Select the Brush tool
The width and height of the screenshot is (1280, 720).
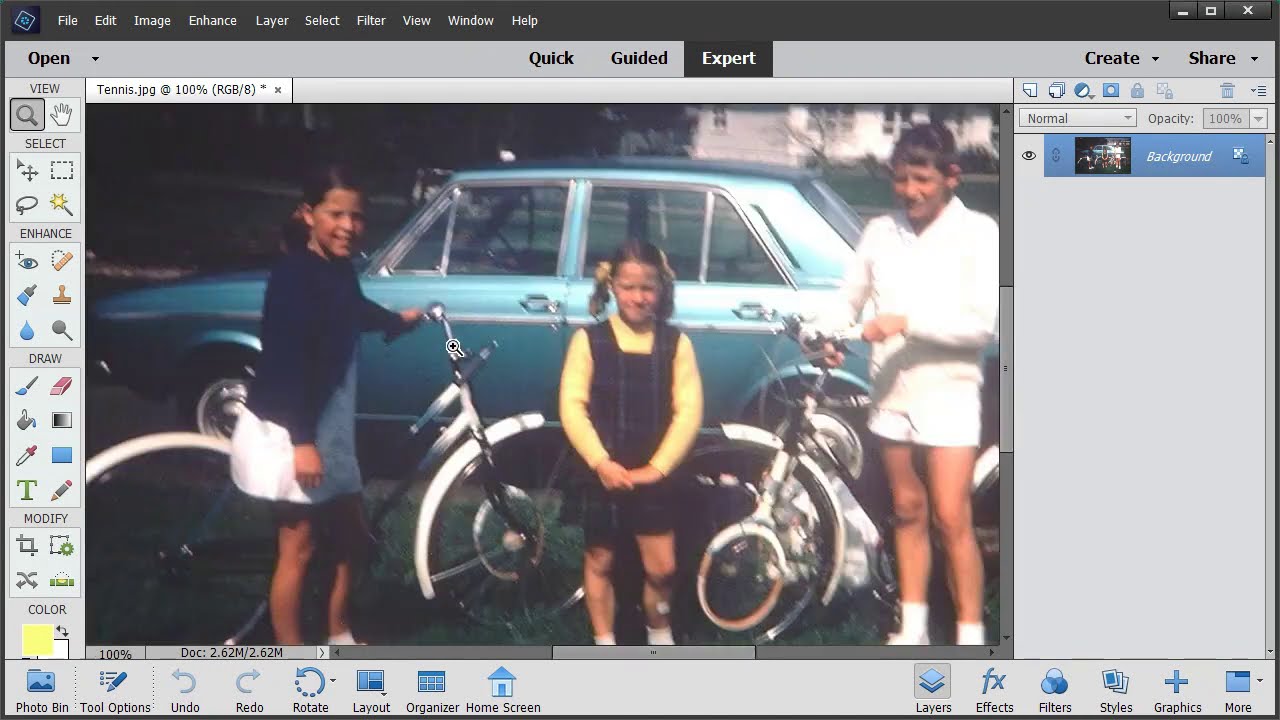[x=27, y=386]
